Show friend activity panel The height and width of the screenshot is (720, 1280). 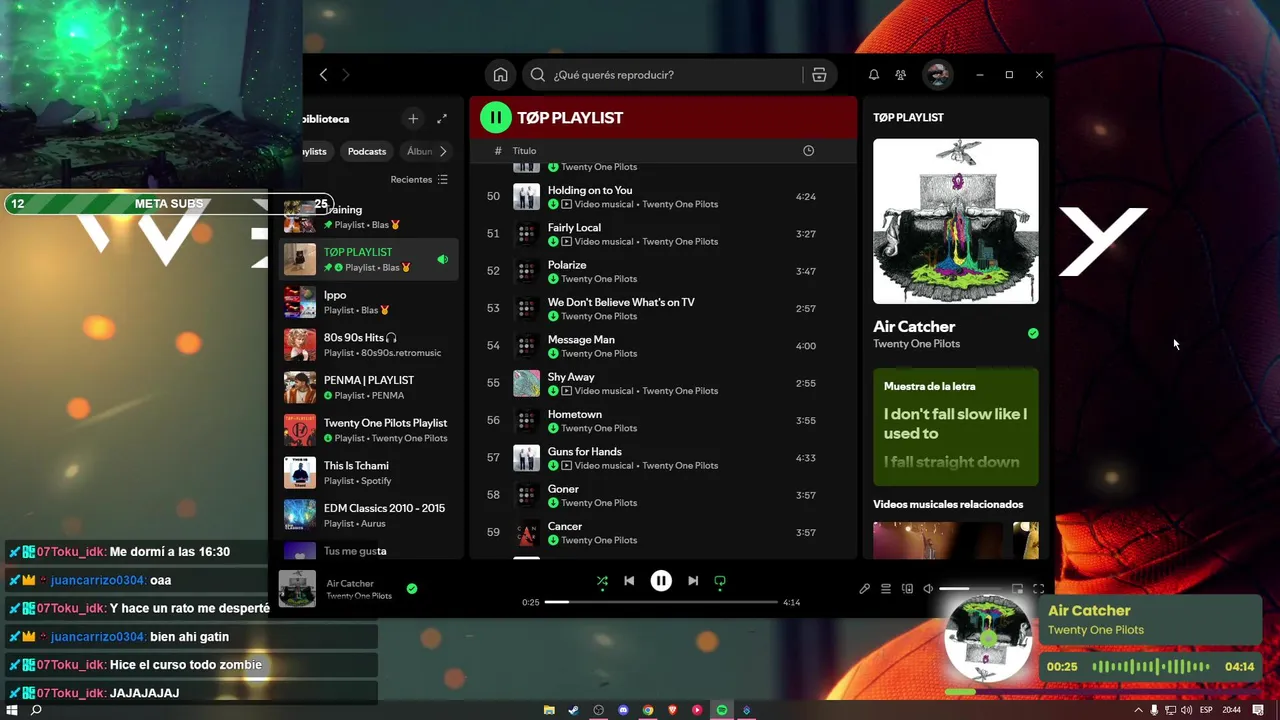click(x=900, y=75)
